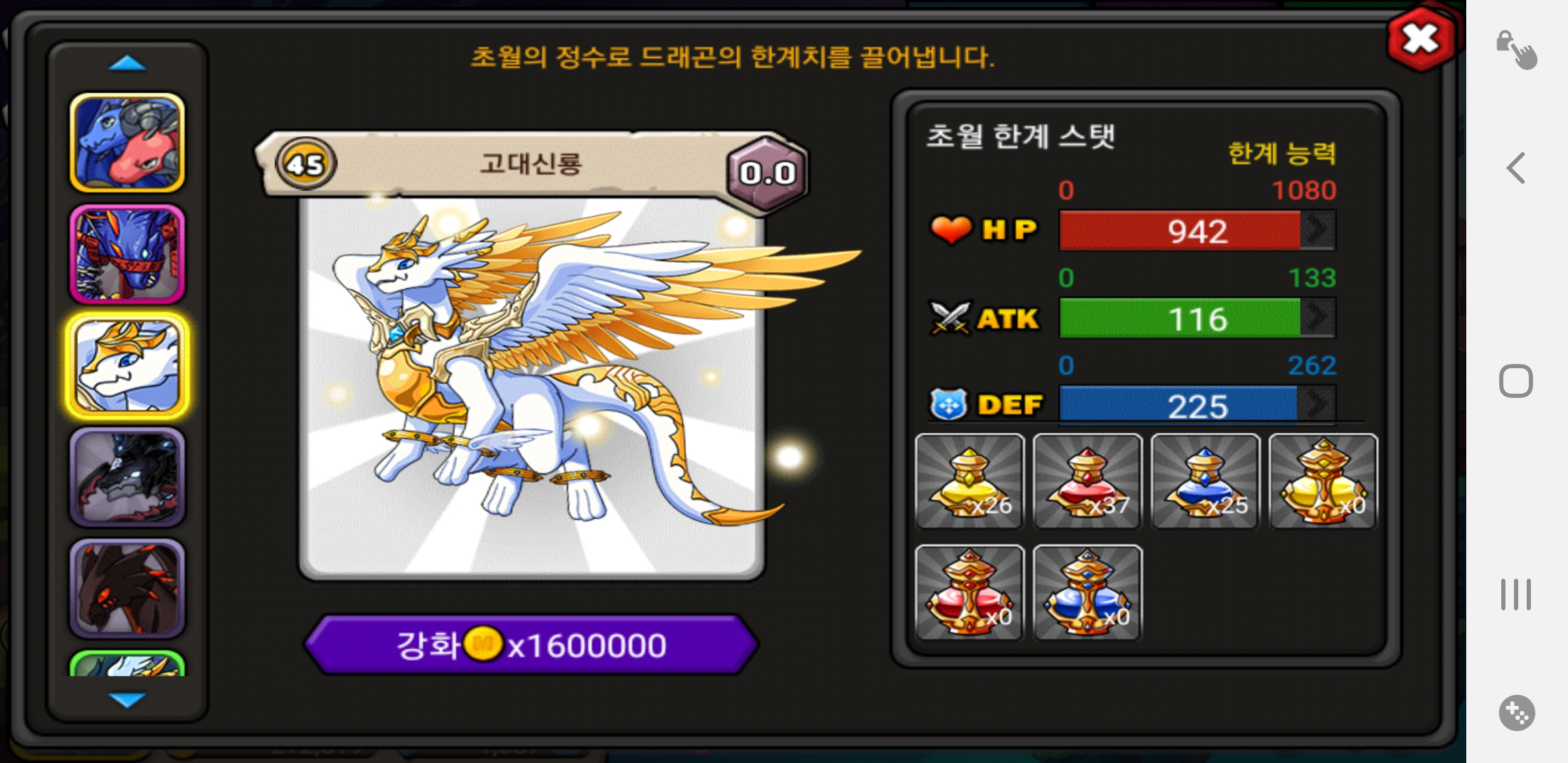Select the large golden essence potion x0
Image resolution: width=1568 pixels, height=763 pixels.
pyautogui.click(x=1323, y=481)
